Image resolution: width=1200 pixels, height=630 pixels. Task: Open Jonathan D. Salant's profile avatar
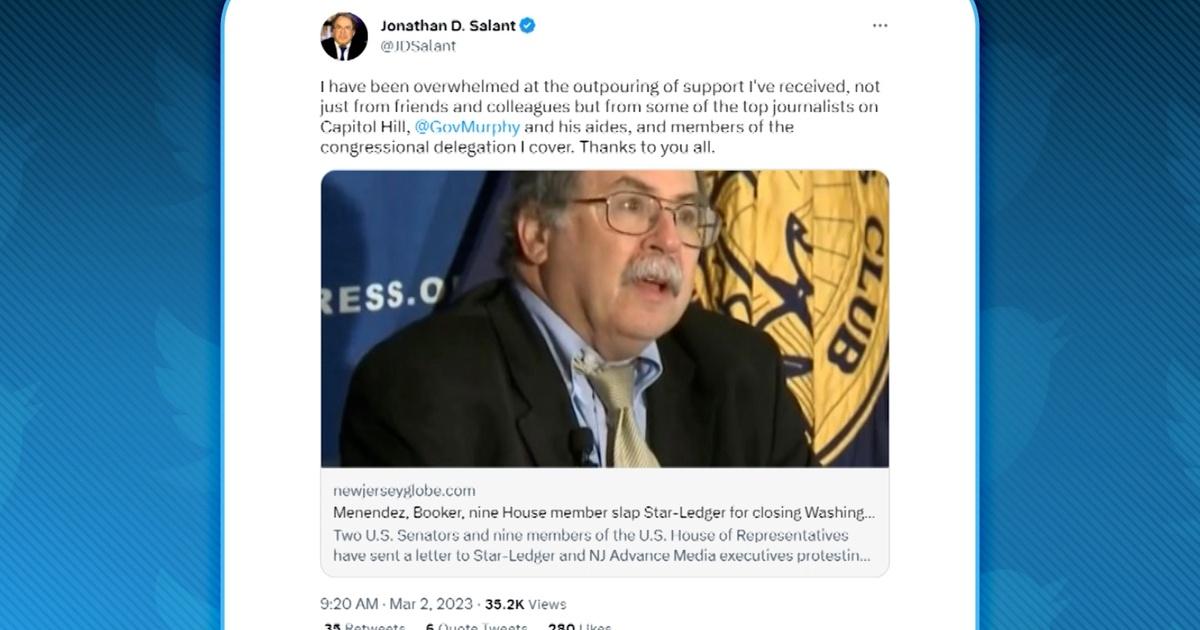point(344,37)
